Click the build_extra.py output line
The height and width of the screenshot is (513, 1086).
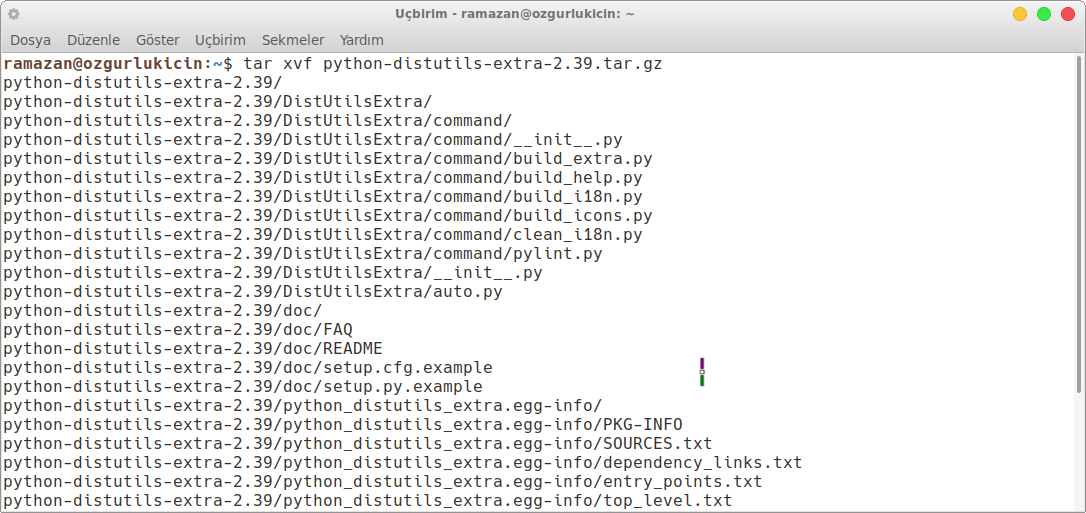tap(328, 159)
